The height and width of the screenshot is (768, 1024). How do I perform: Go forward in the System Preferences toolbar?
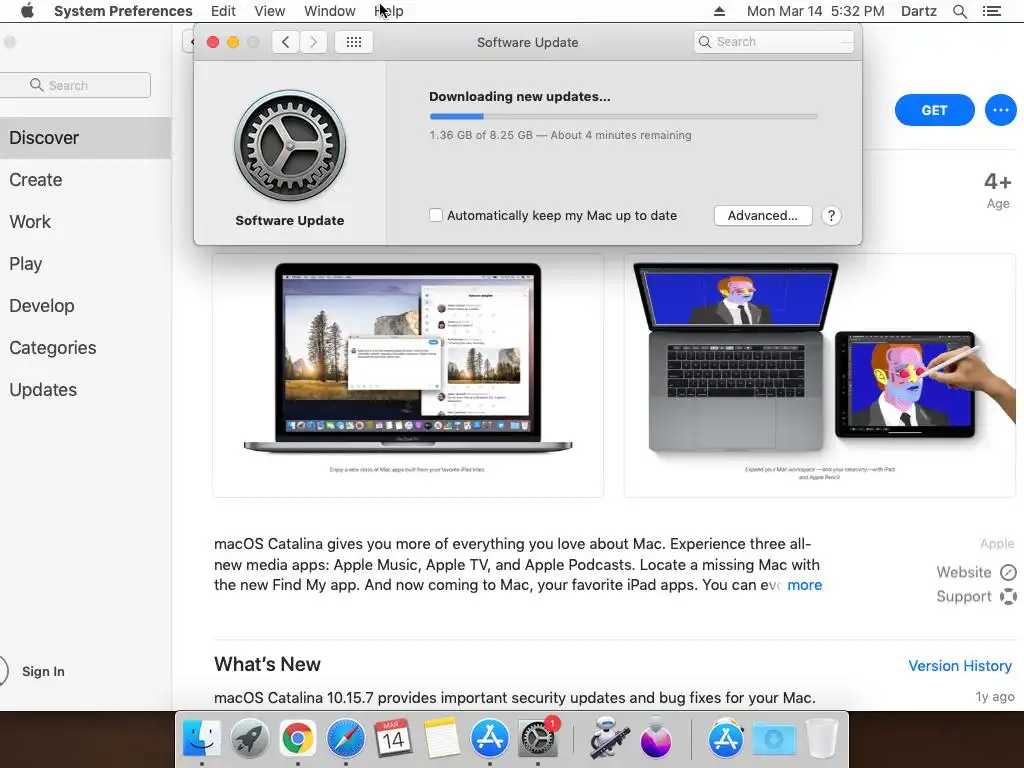(313, 42)
